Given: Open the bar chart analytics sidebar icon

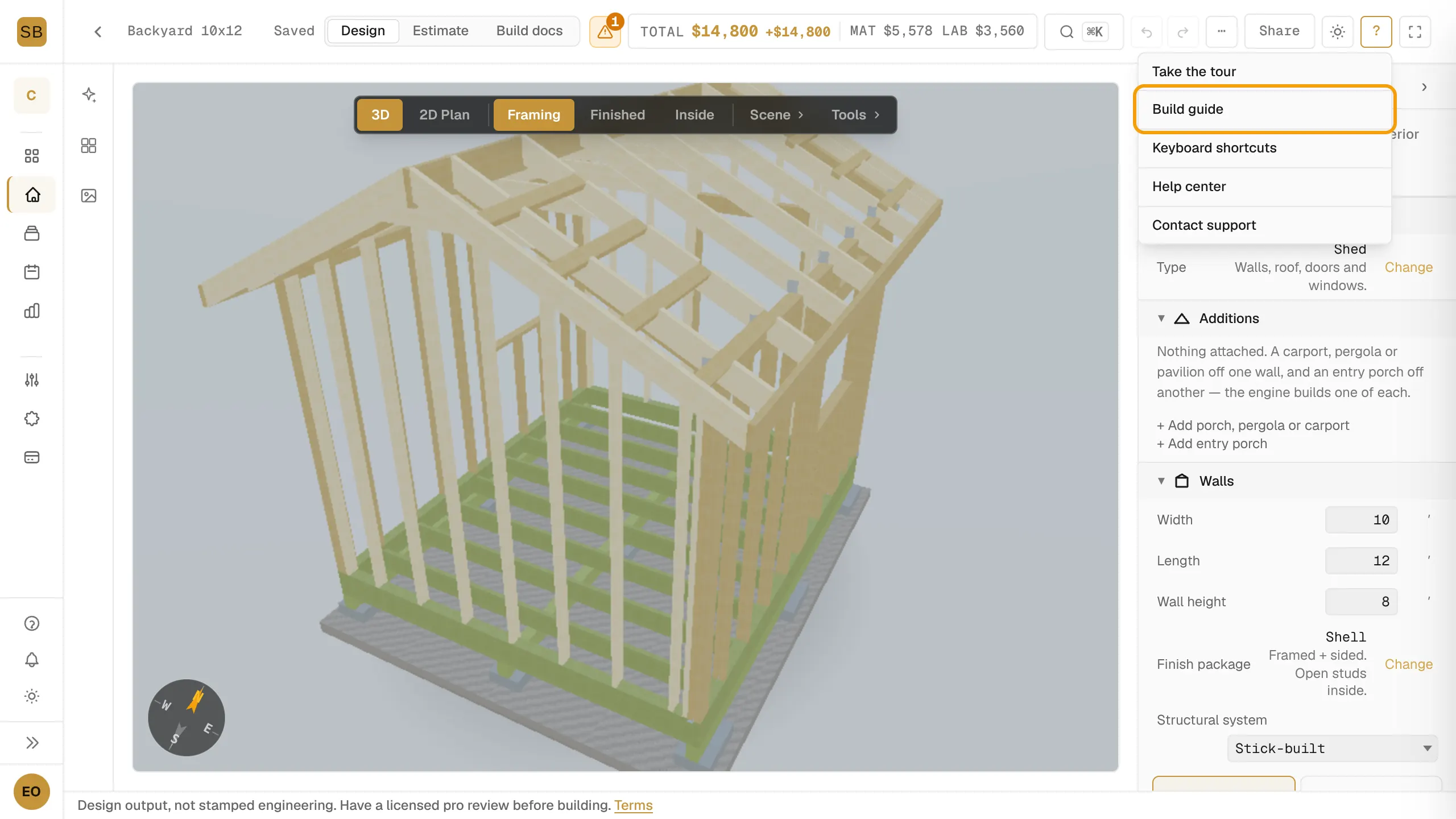Looking at the screenshot, I should (32, 311).
